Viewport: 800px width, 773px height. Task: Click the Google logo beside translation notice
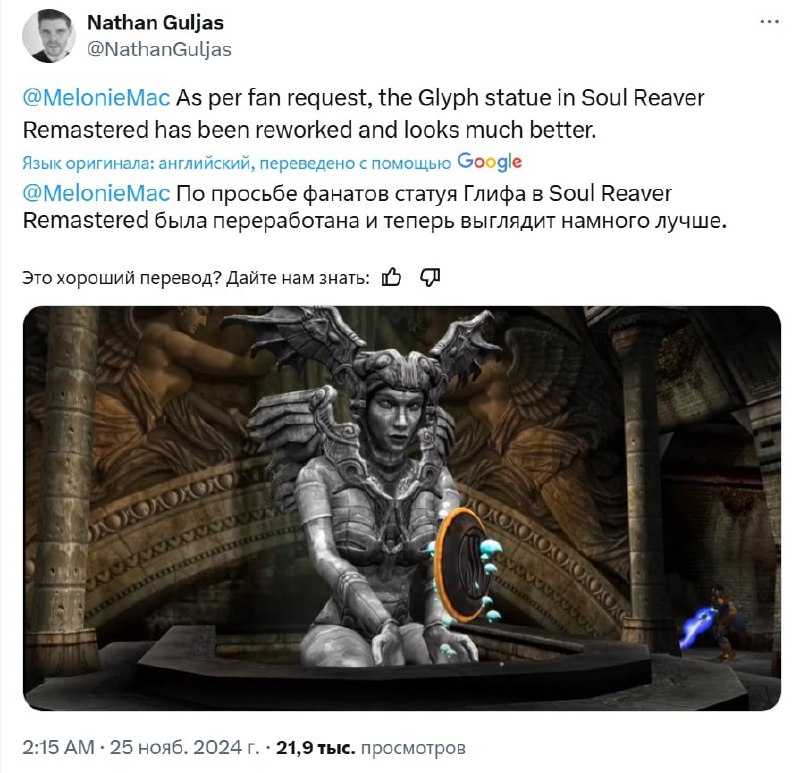(489, 162)
